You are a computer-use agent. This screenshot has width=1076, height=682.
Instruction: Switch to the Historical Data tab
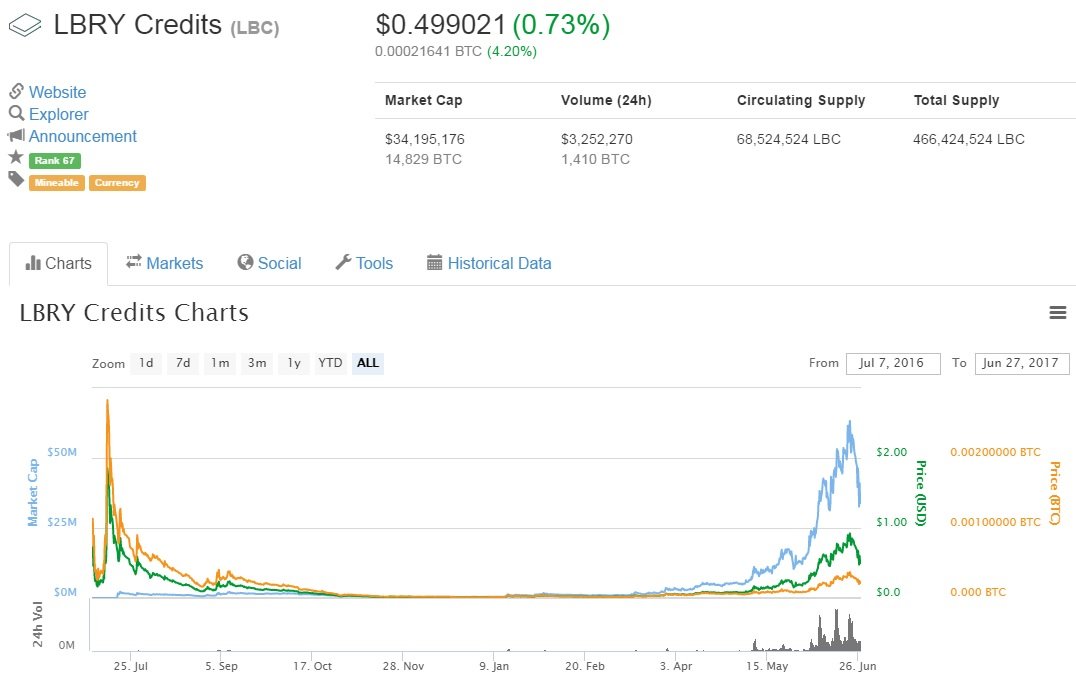[489, 263]
